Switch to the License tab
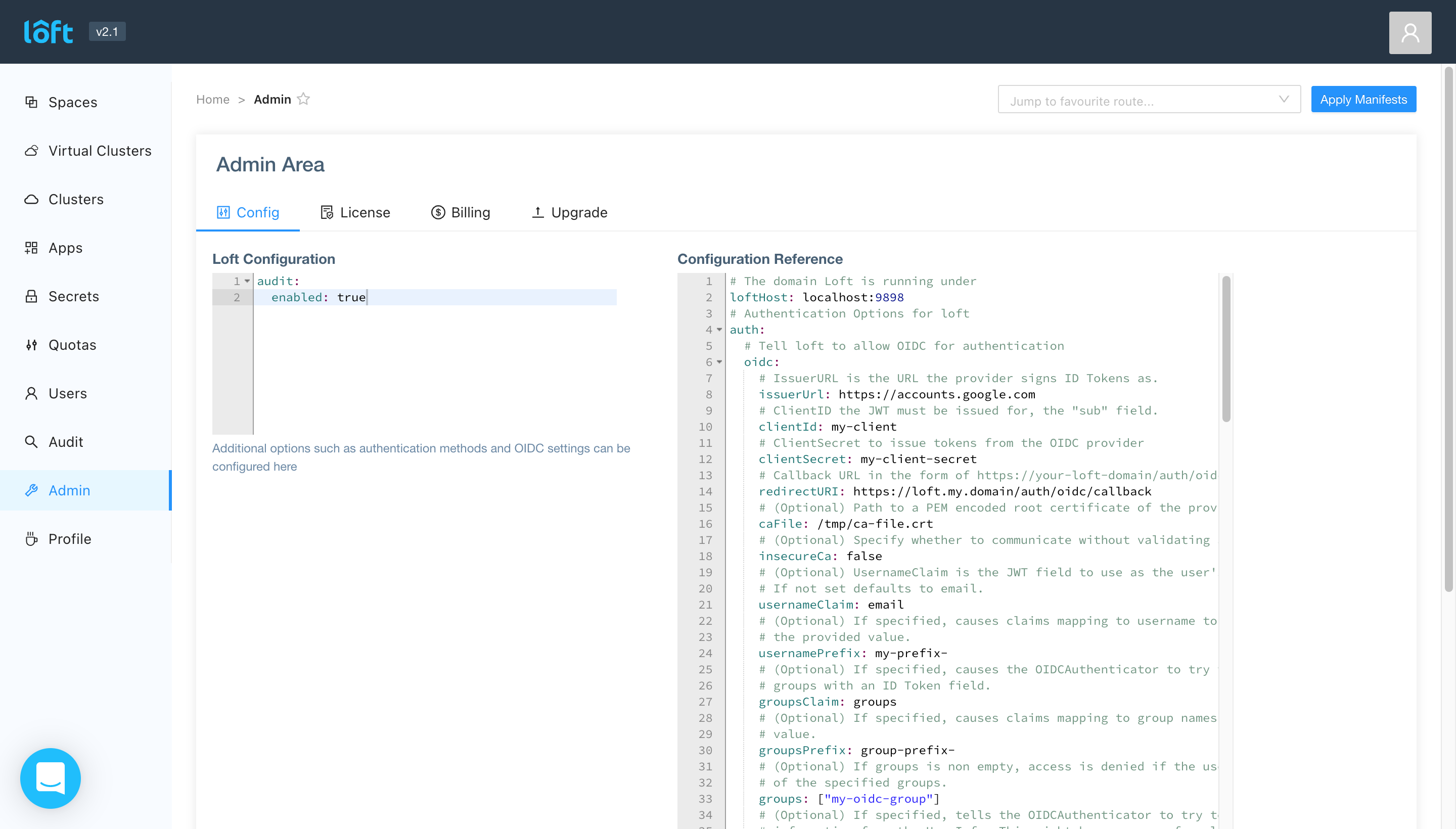This screenshot has height=829, width=1456. (x=355, y=212)
